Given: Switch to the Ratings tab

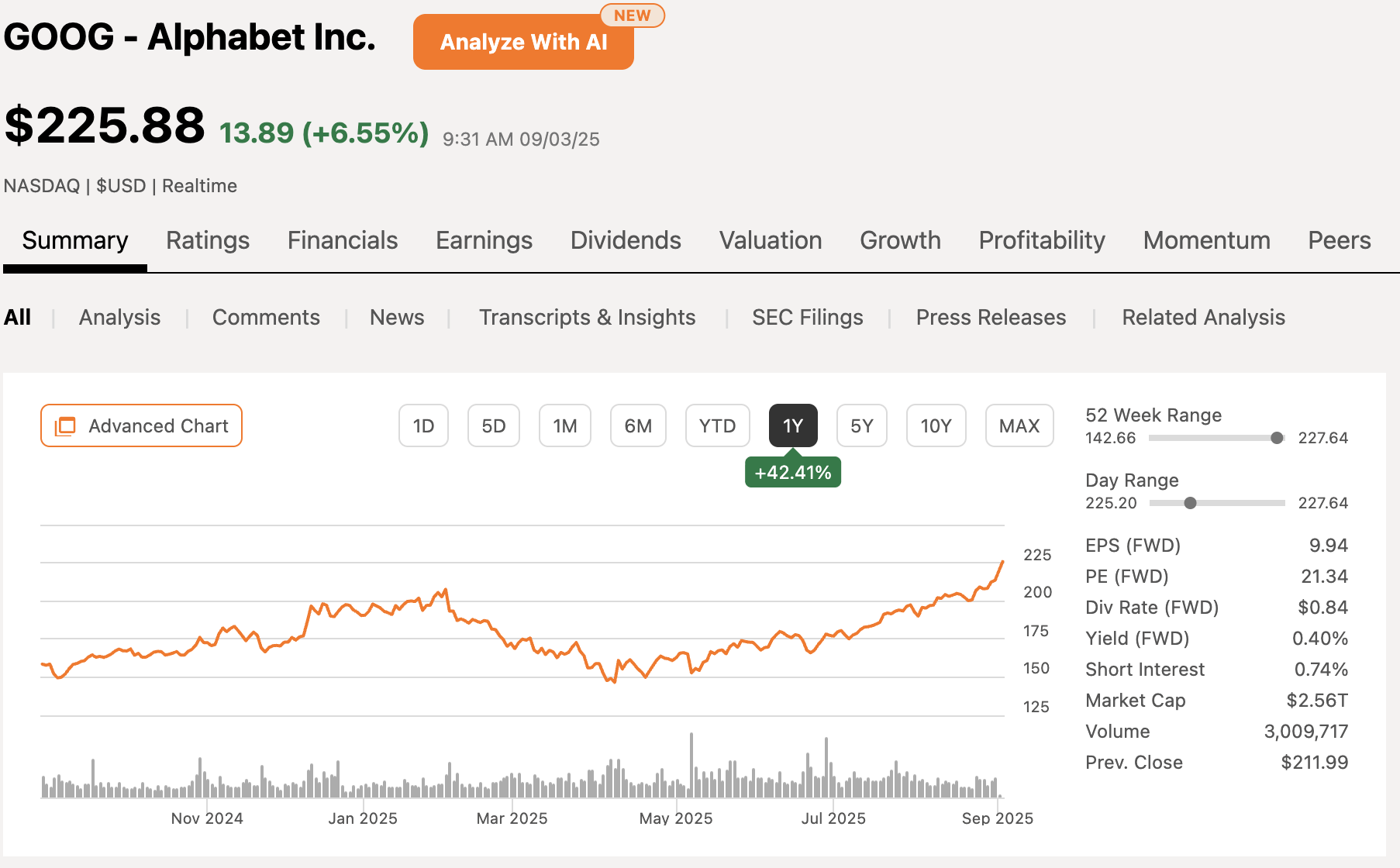Looking at the screenshot, I should [207, 240].
